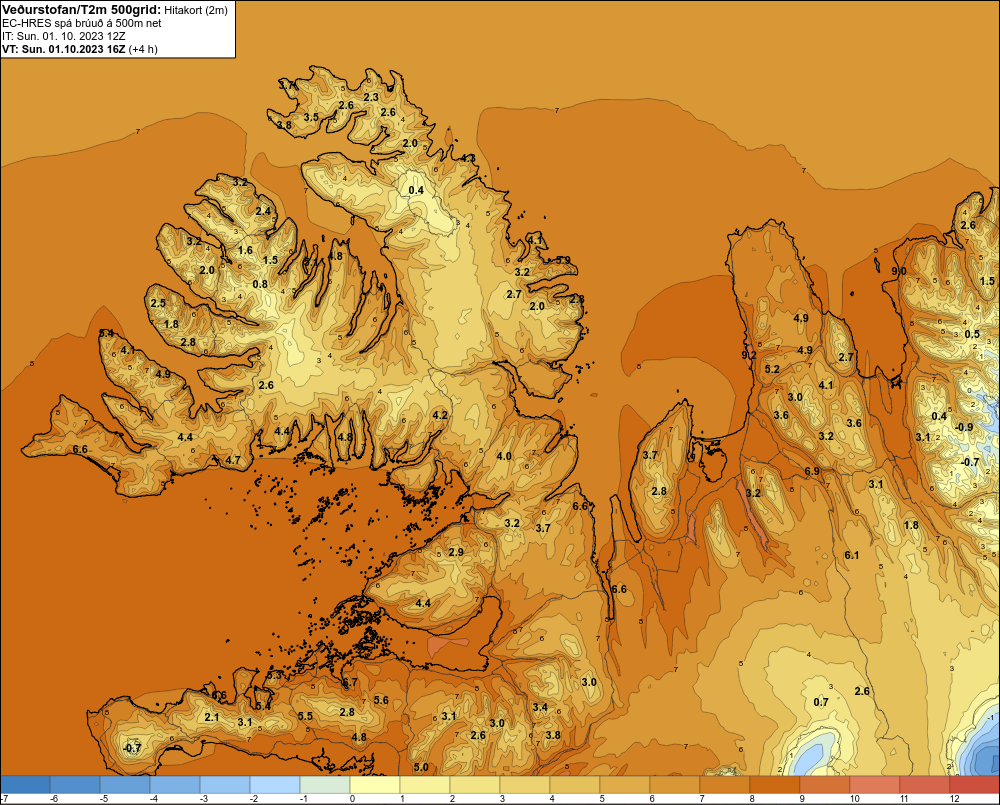
Task: Click the "5.9" temperature value on the map
Action: (563, 260)
